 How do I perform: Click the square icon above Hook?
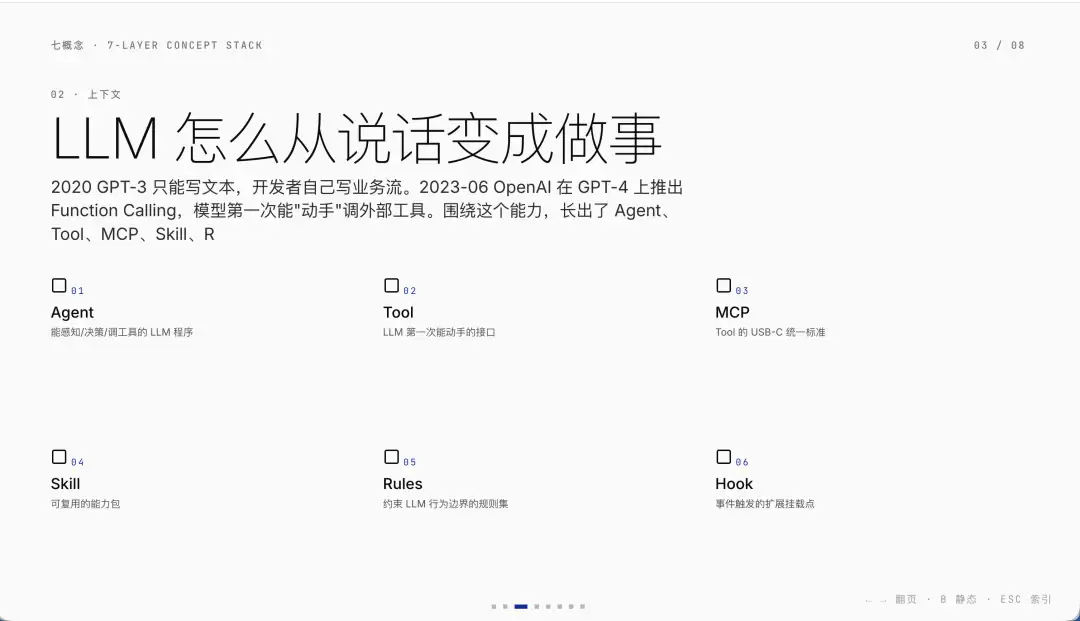[x=724, y=457]
